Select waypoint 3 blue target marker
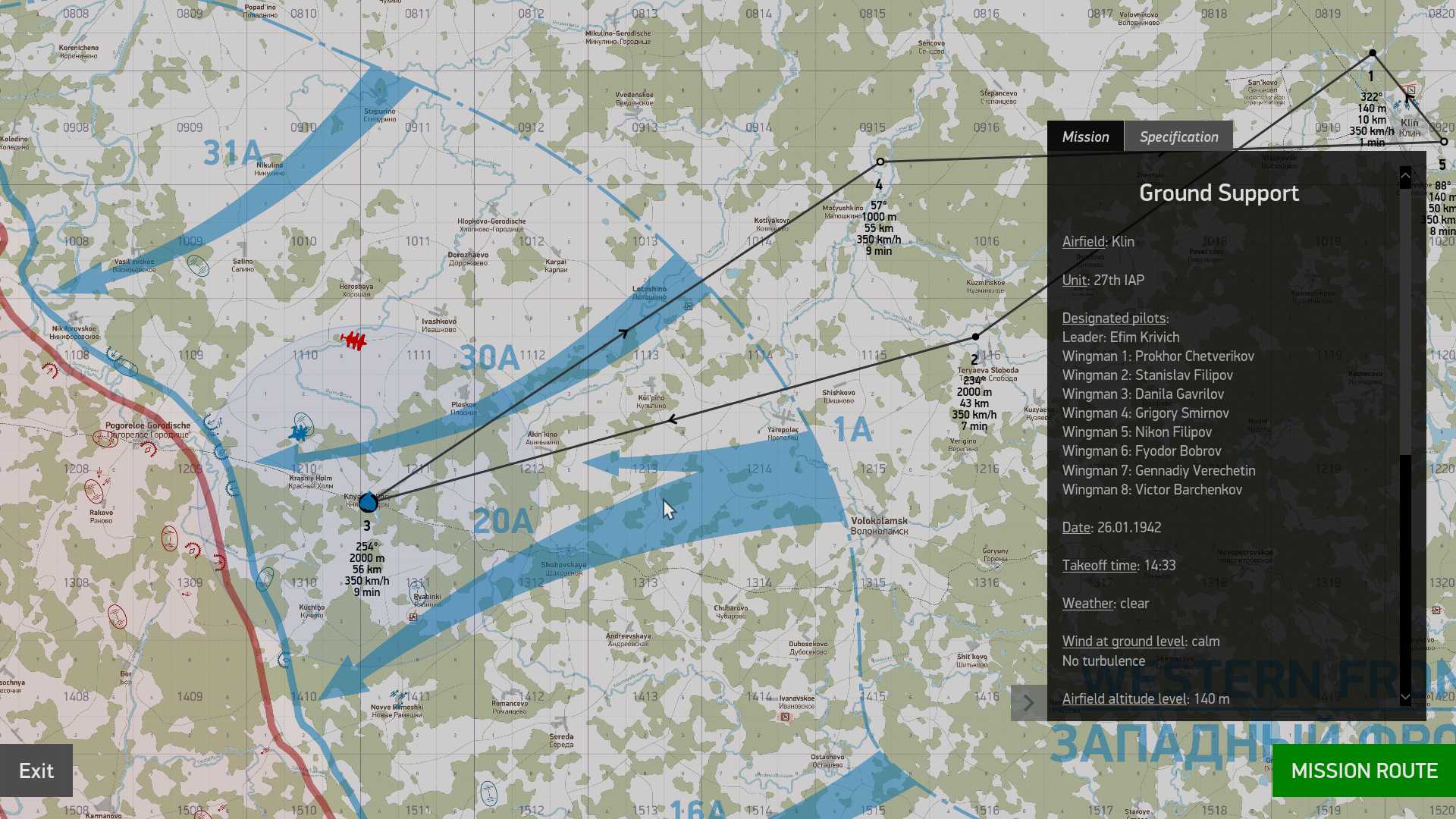 [x=368, y=503]
